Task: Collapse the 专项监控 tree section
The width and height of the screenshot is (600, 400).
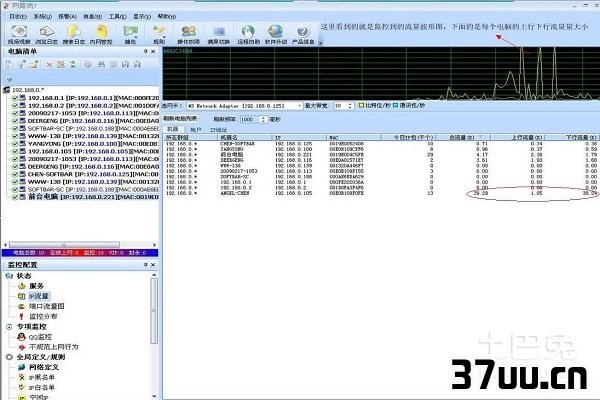Action: [9, 327]
